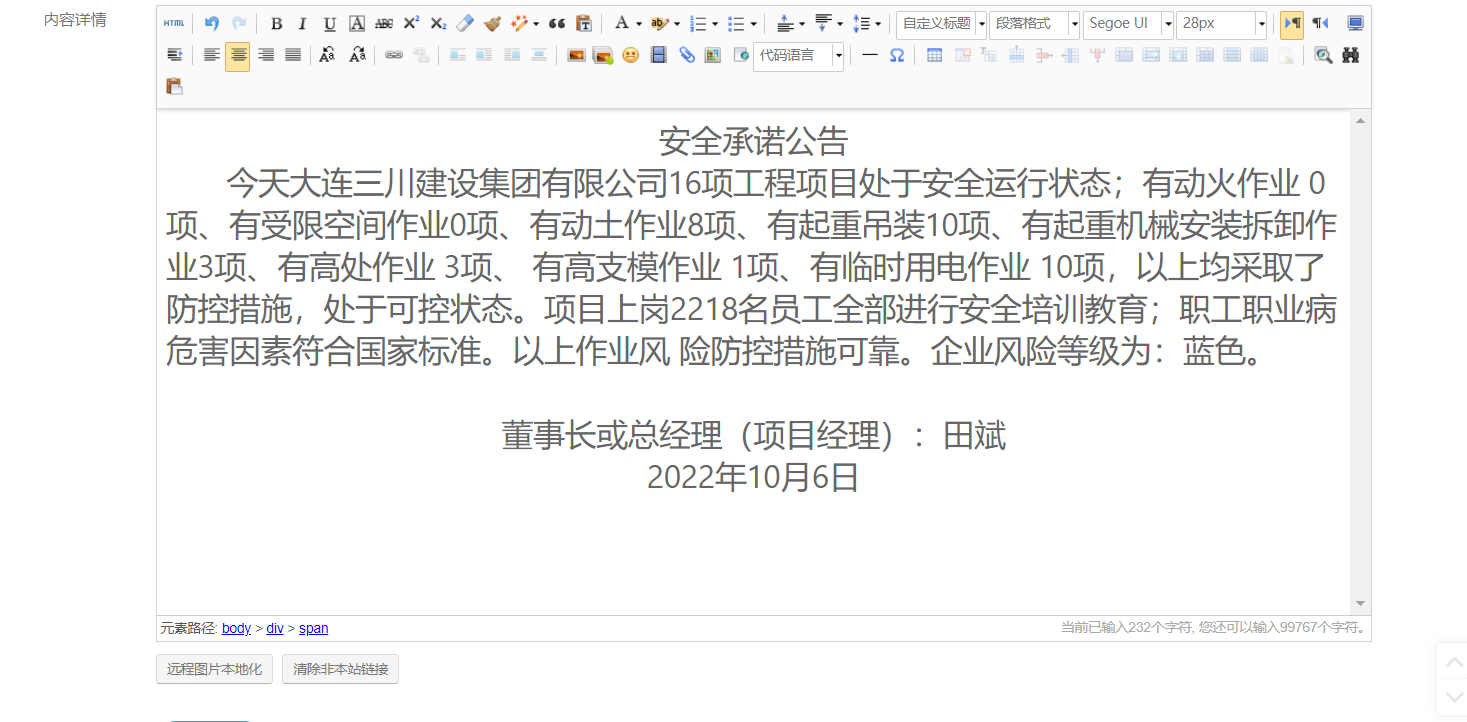Click the editor scrollbar up arrow

(1360, 120)
